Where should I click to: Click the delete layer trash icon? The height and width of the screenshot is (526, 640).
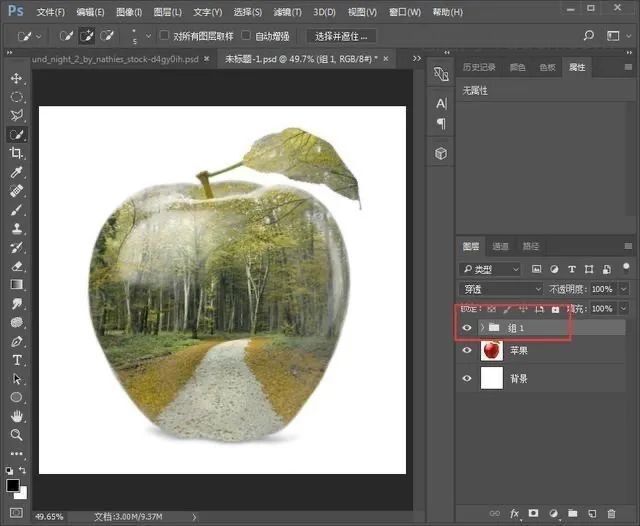click(611, 513)
